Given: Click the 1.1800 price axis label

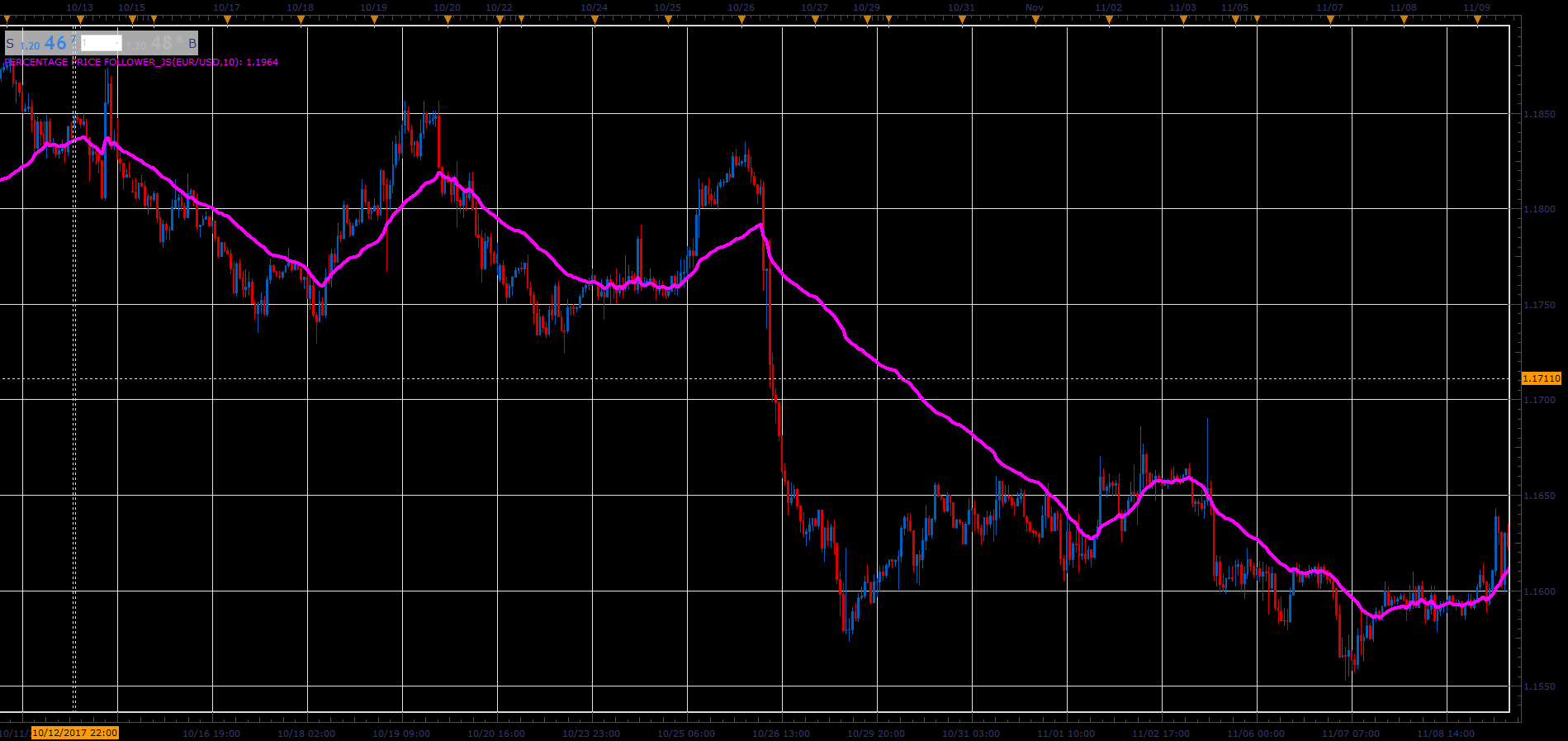Looking at the screenshot, I should point(1539,210).
